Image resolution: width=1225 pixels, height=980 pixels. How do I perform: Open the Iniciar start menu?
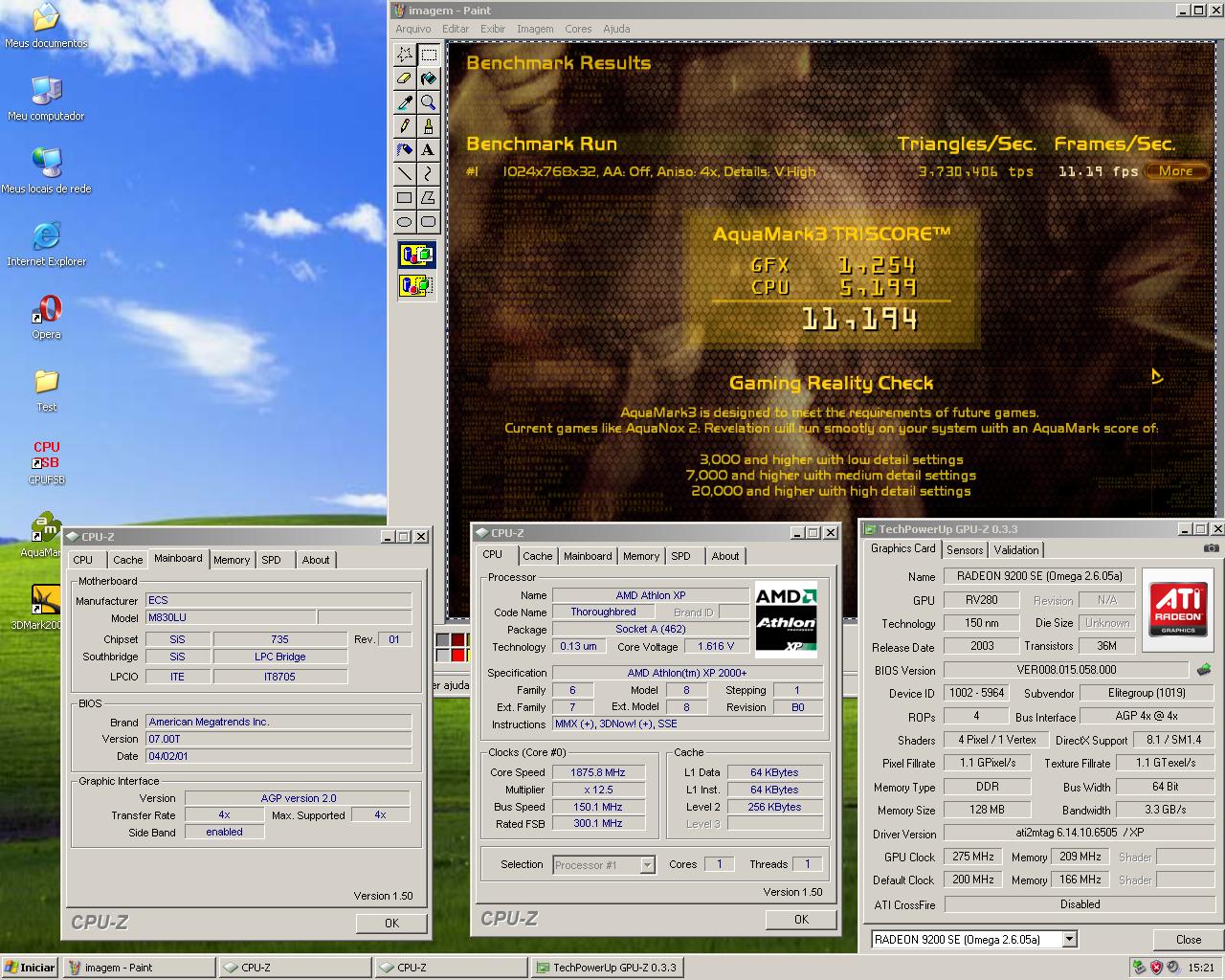coord(31,968)
